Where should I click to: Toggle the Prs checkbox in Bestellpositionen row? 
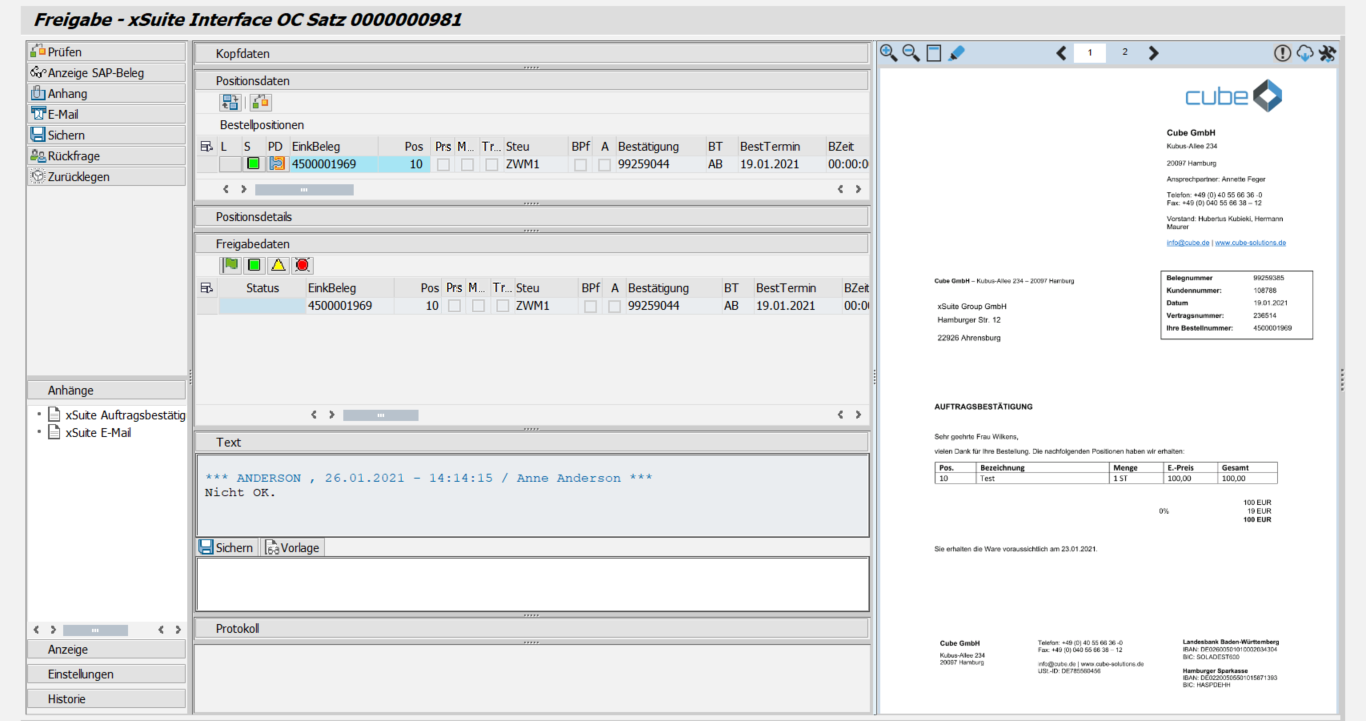443,165
